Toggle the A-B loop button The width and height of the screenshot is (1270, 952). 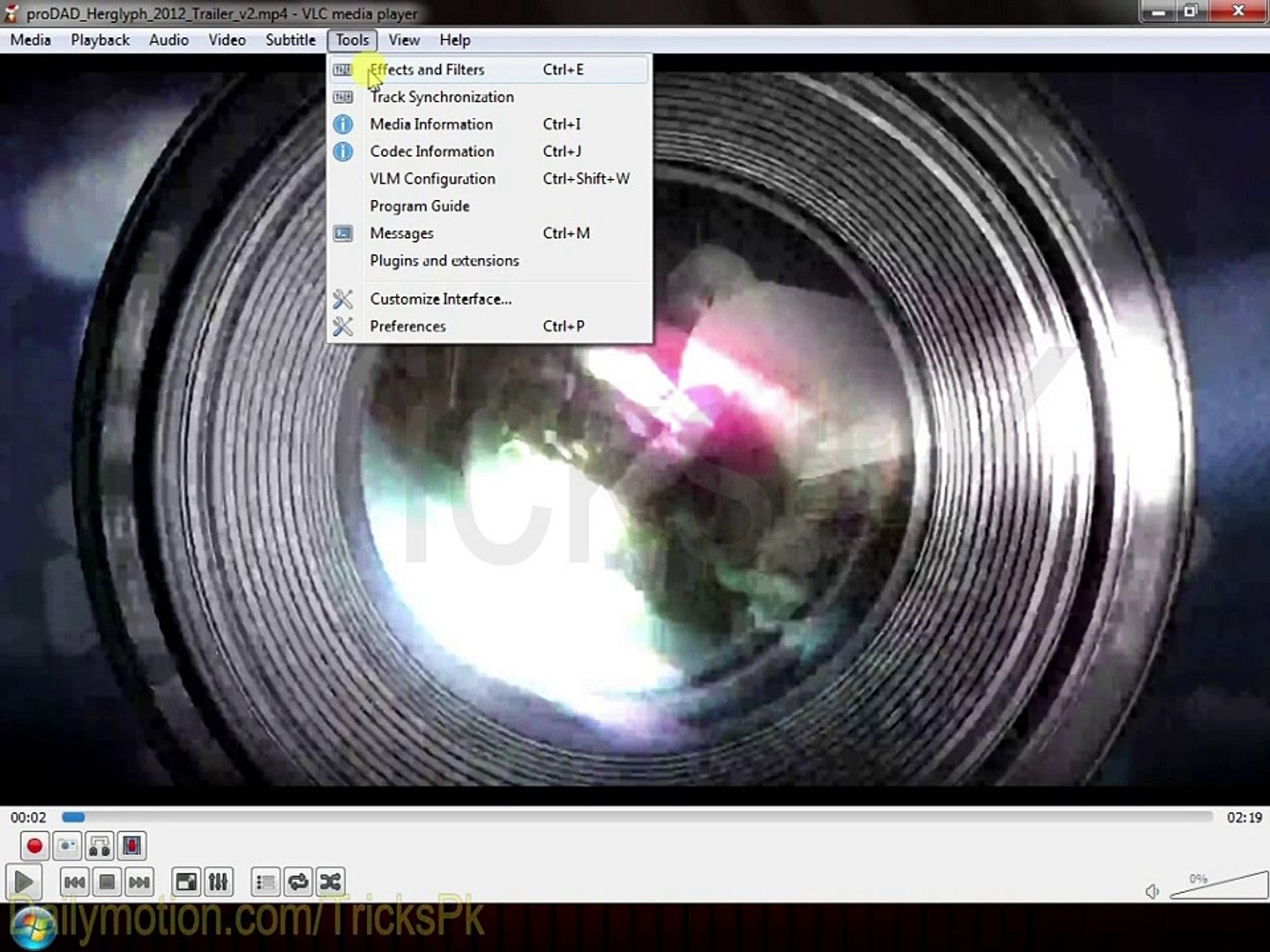pyautogui.click(x=100, y=846)
